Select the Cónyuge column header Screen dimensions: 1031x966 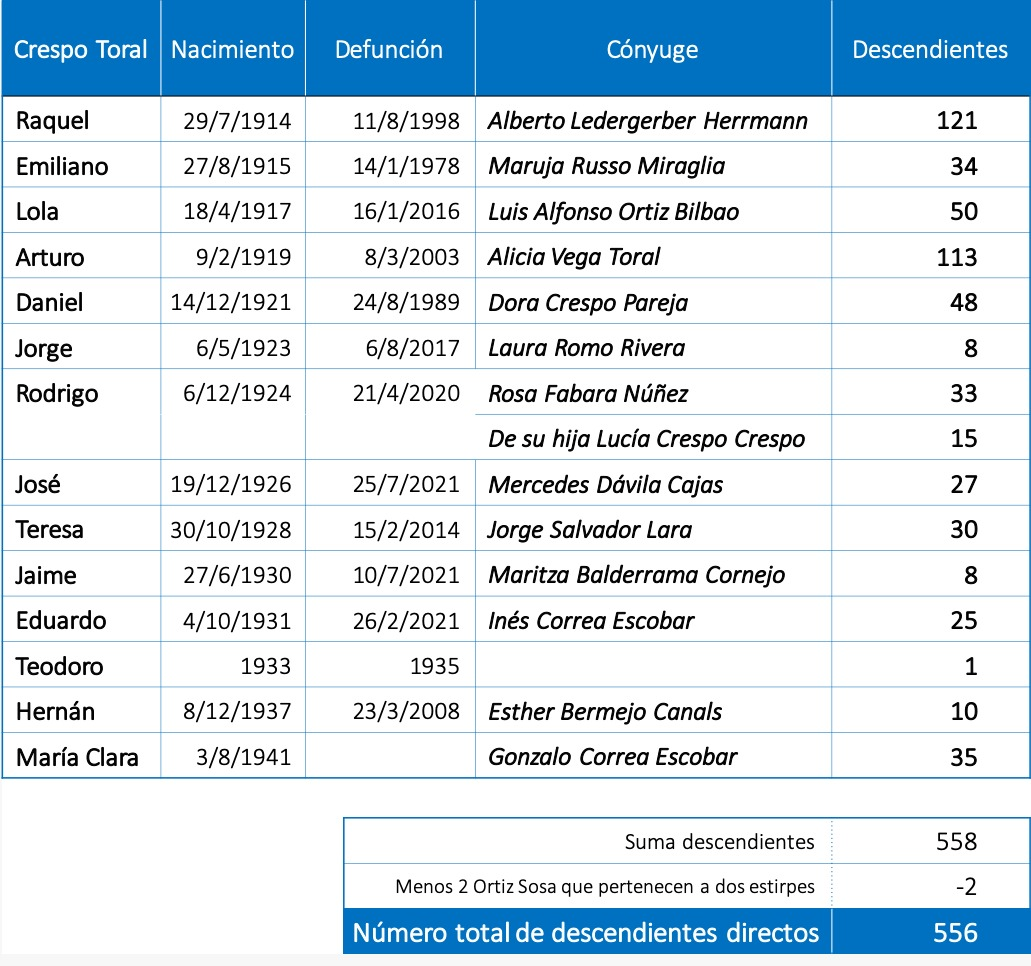pyautogui.click(x=652, y=49)
